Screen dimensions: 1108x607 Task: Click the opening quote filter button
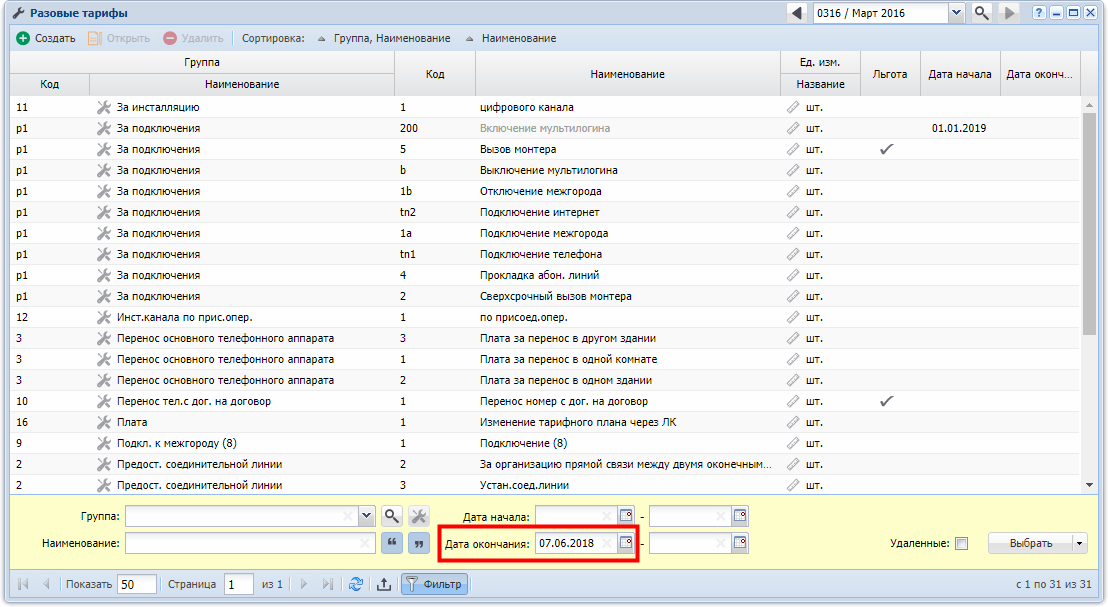point(391,543)
